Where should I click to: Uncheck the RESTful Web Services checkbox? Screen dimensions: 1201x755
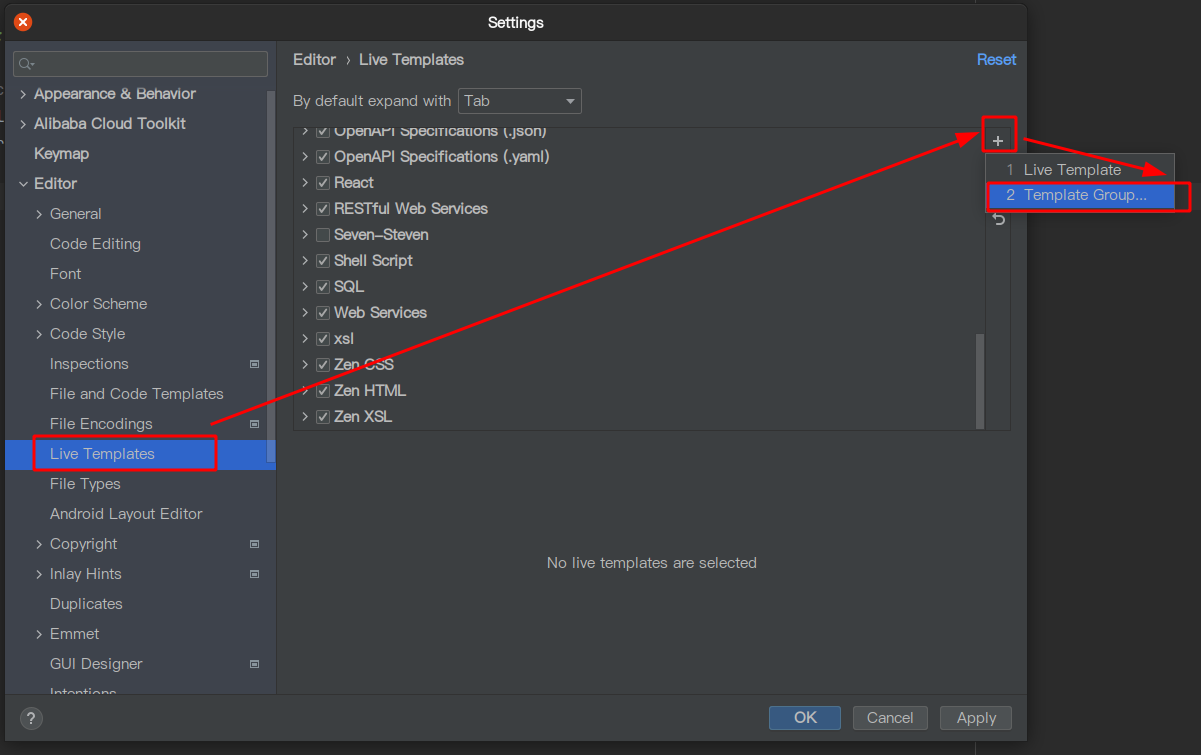(323, 209)
